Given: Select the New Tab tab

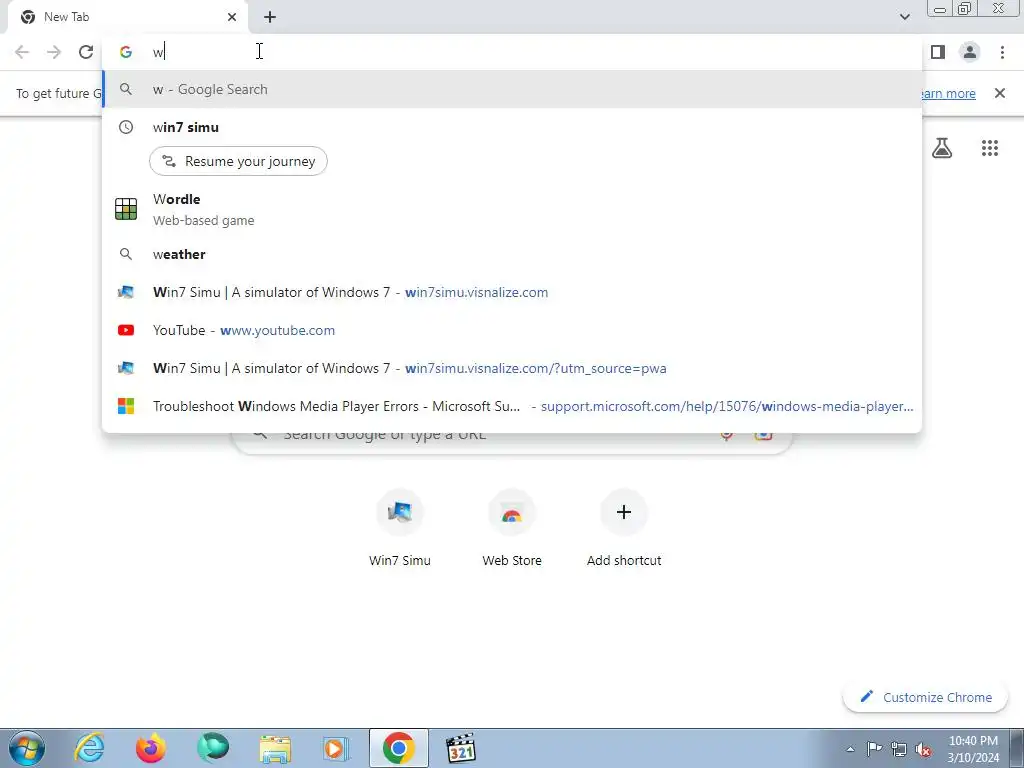Looking at the screenshot, I should coord(127,18).
